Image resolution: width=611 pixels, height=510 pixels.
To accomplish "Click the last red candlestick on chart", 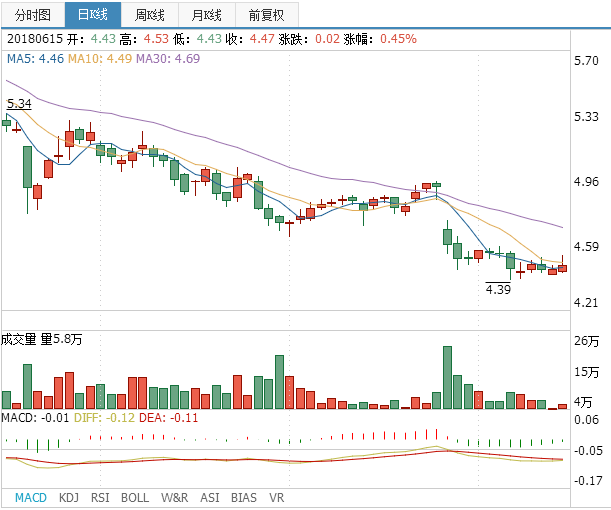I will 562,268.
